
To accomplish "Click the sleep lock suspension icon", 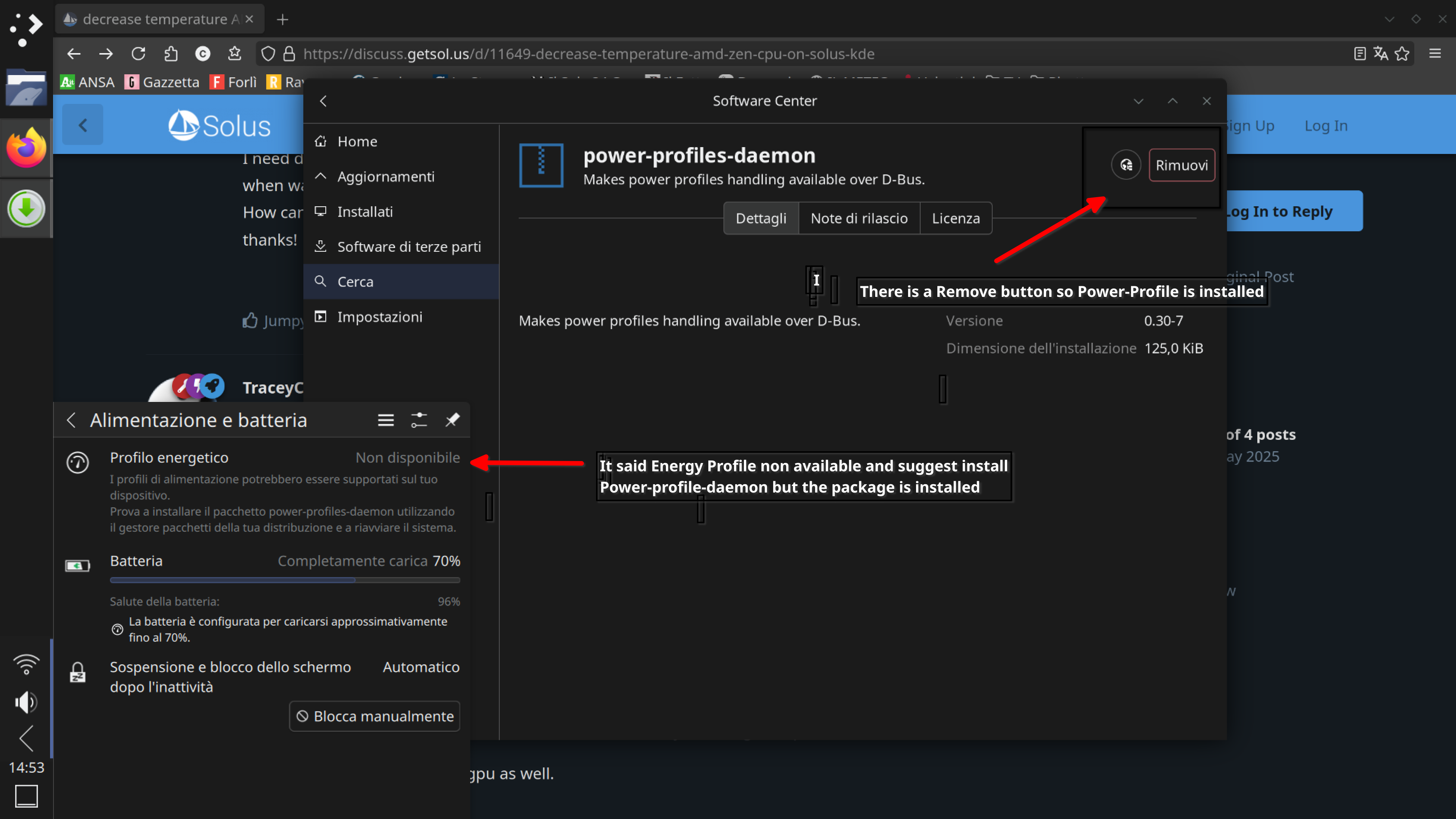I will coord(77,673).
